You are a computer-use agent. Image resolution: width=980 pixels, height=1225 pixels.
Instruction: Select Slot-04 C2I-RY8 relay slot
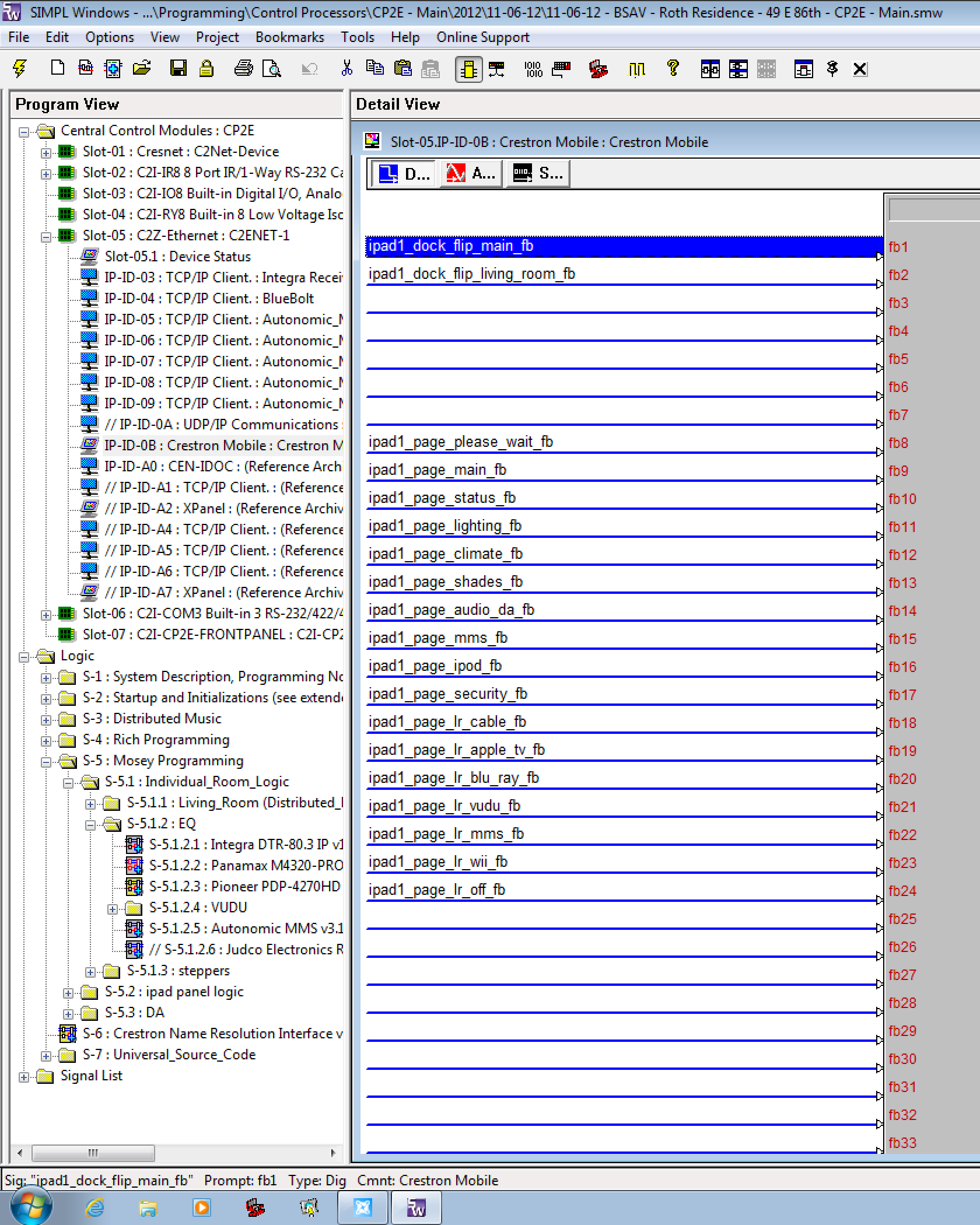point(212,215)
